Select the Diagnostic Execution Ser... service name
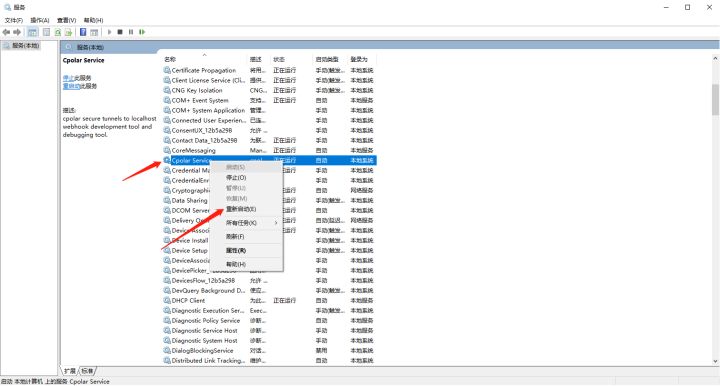The image size is (720, 386). click(208, 311)
